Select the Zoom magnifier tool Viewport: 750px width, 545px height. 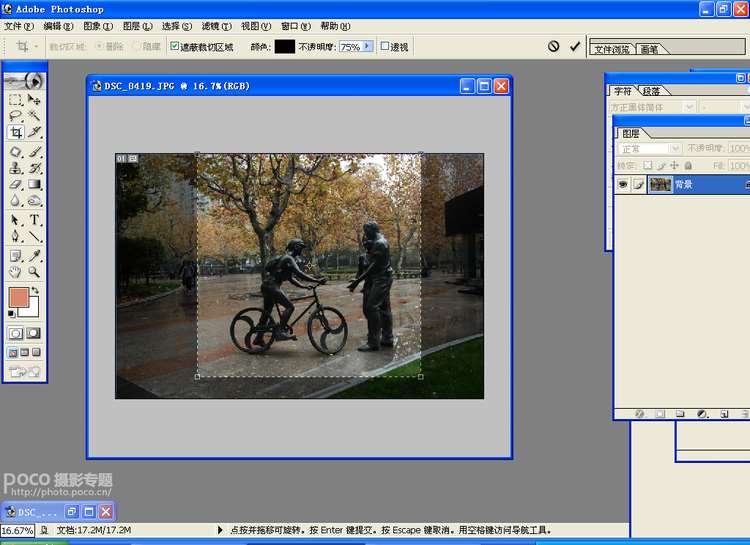point(33,272)
